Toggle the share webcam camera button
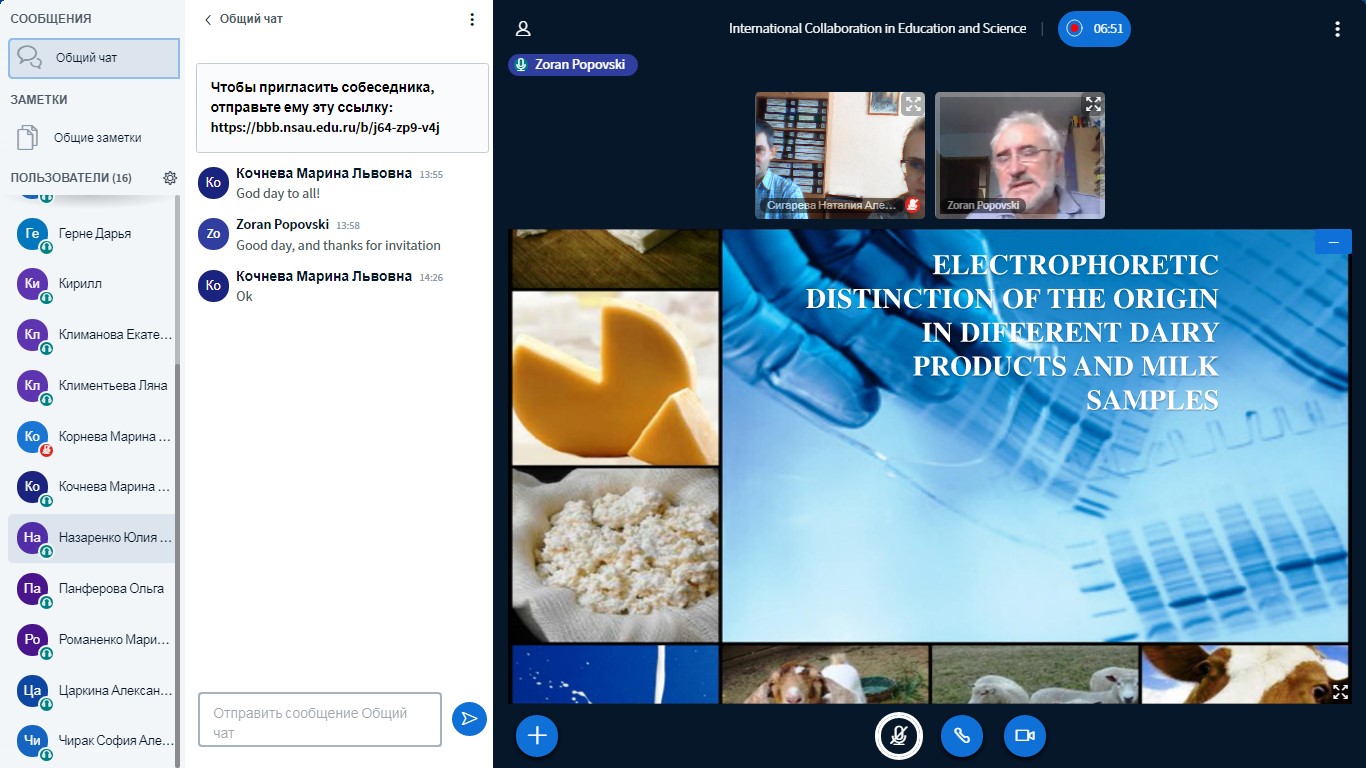Viewport: 1366px width, 768px height. [x=1024, y=736]
